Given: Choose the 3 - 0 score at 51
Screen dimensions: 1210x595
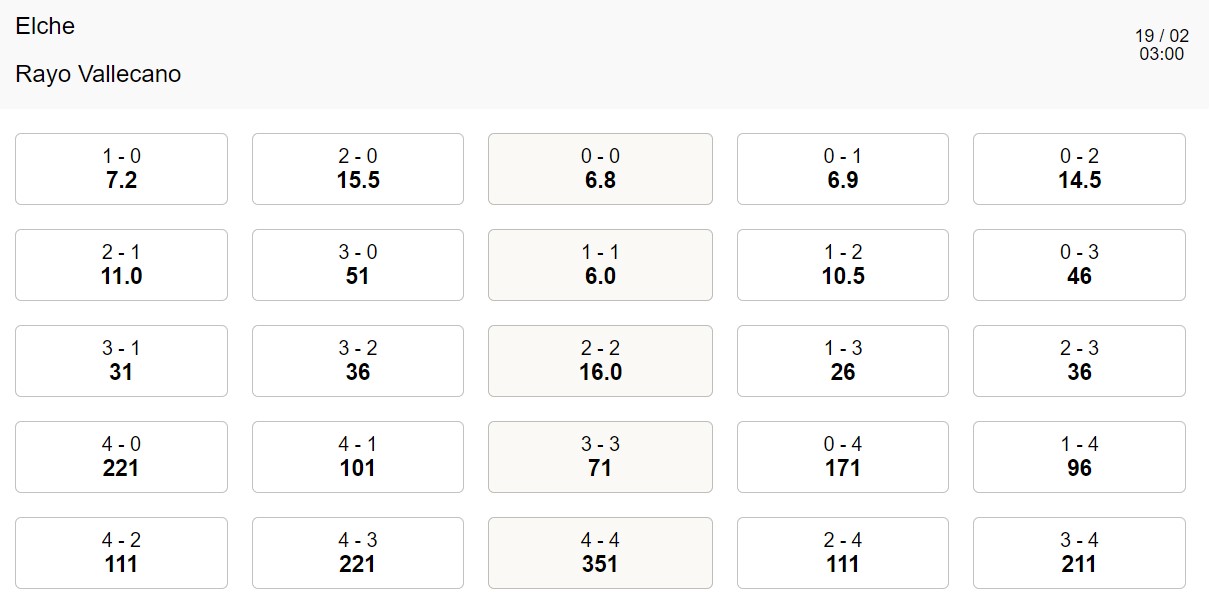Looking at the screenshot, I should pyautogui.click(x=357, y=265).
